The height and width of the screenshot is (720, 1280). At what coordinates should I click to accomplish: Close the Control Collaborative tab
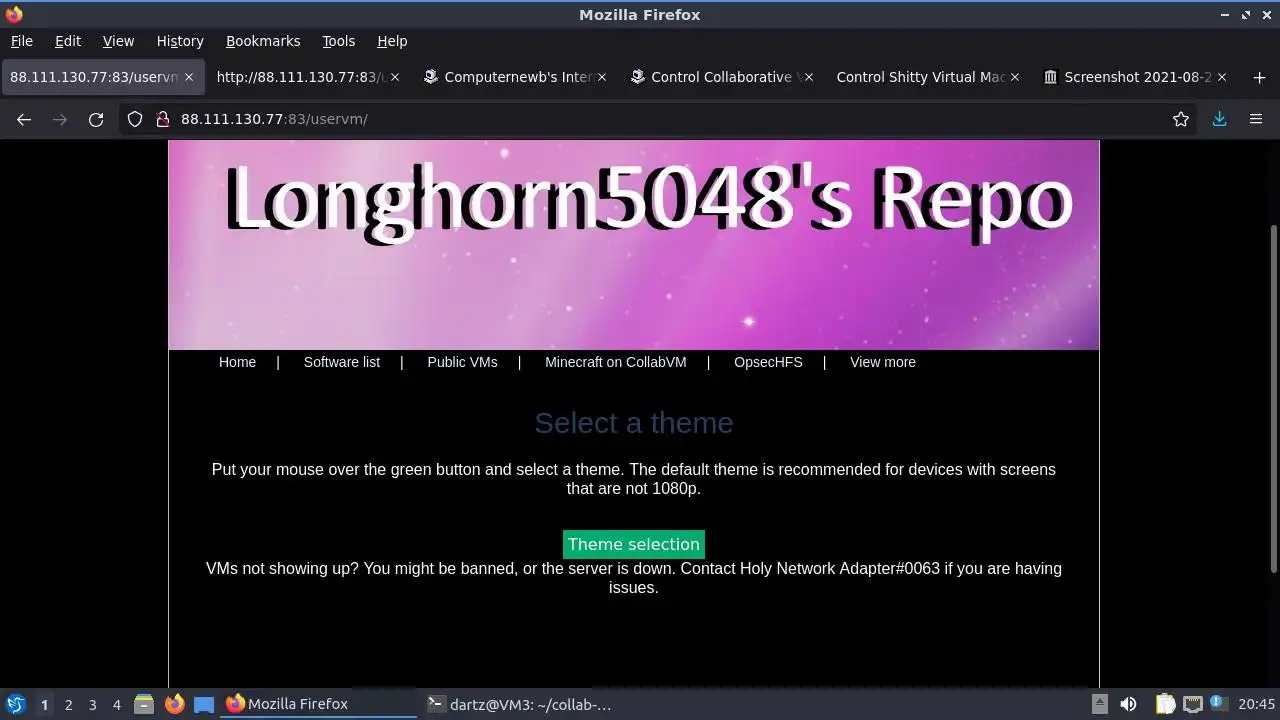click(x=808, y=77)
